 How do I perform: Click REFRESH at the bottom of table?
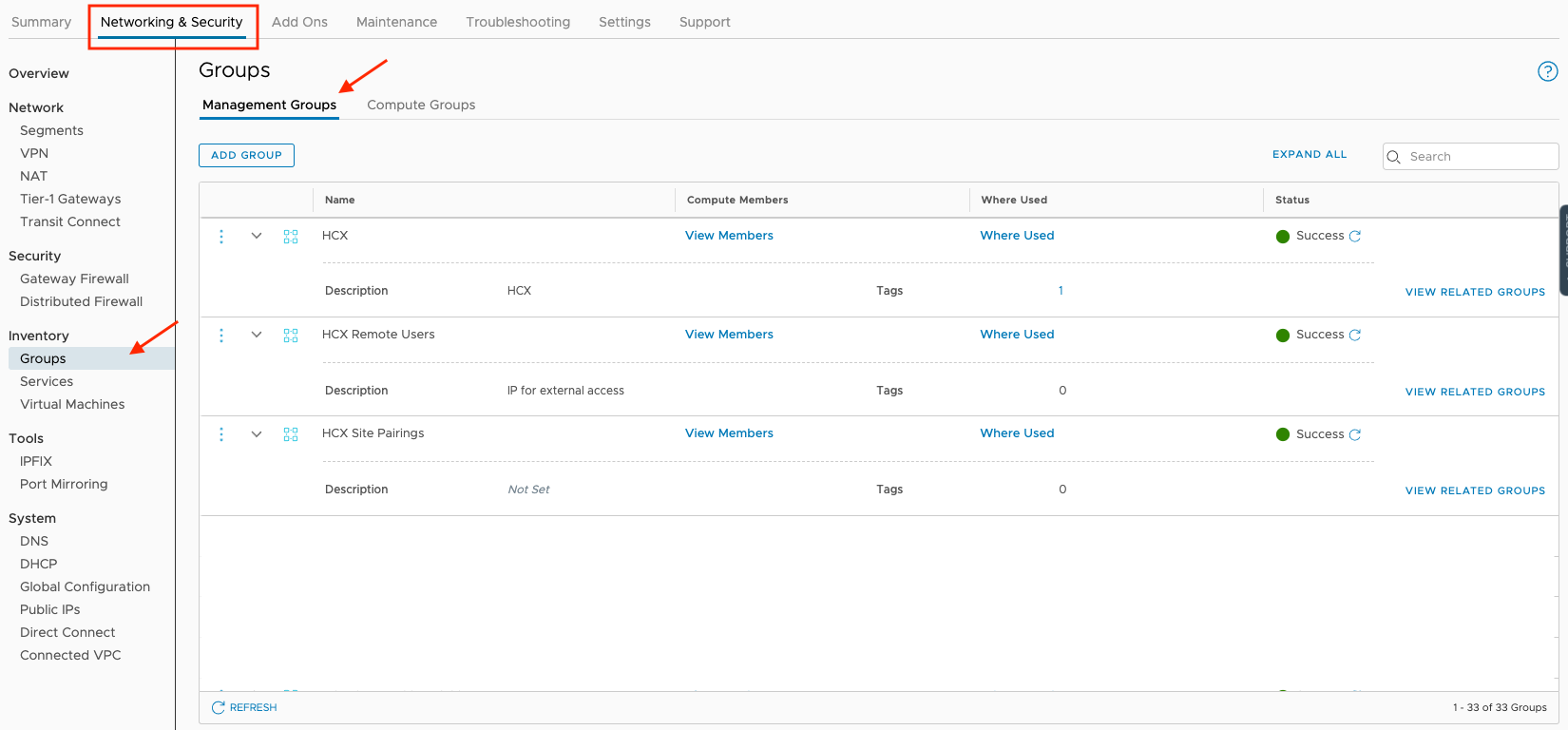click(x=244, y=707)
